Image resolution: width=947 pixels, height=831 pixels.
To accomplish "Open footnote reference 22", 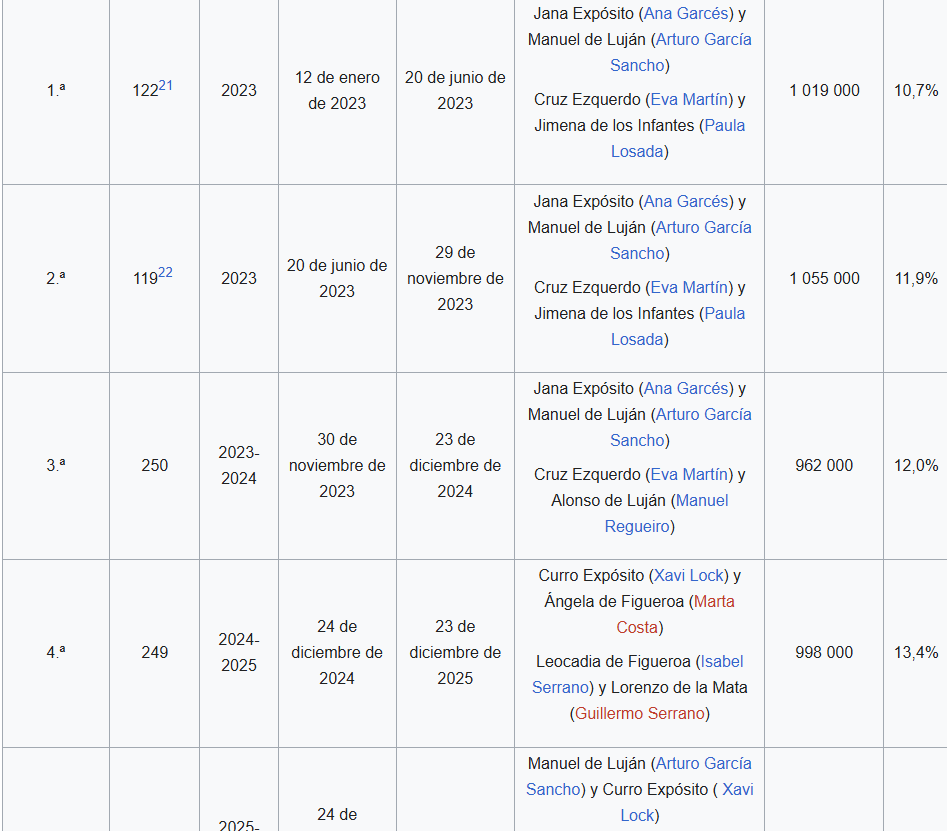I will [x=165, y=272].
